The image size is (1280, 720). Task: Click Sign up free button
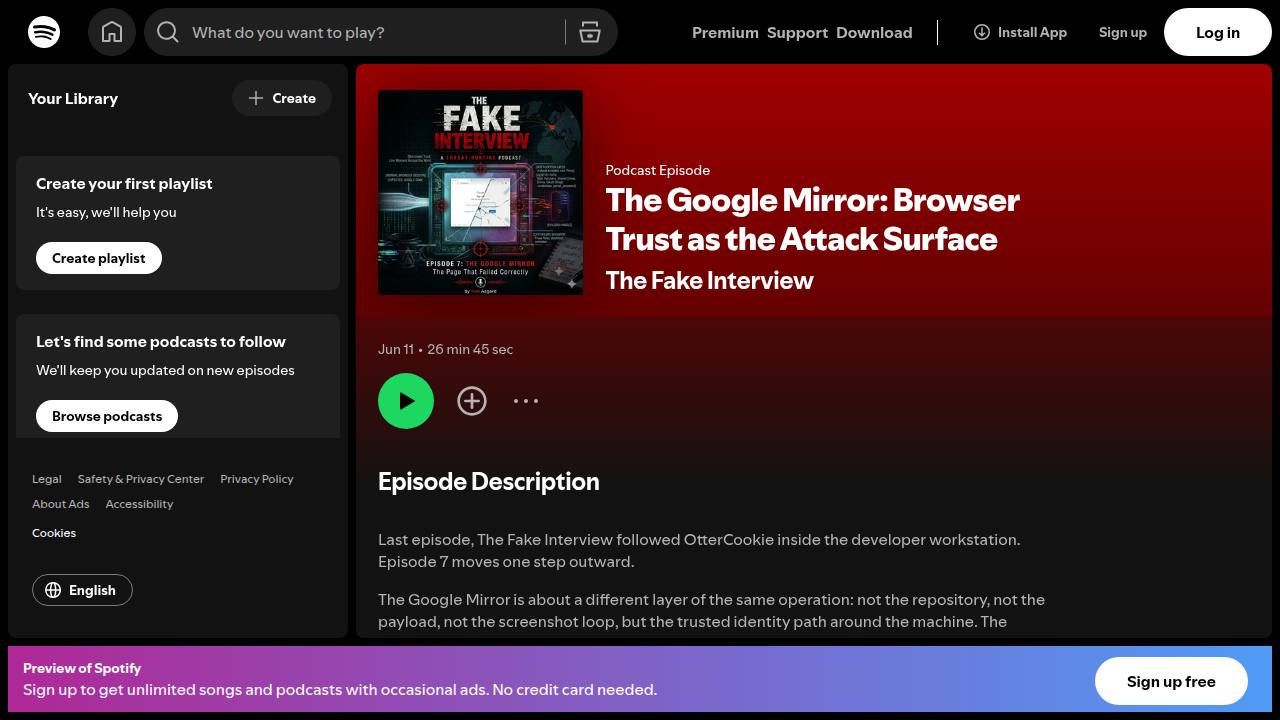coord(1171,681)
